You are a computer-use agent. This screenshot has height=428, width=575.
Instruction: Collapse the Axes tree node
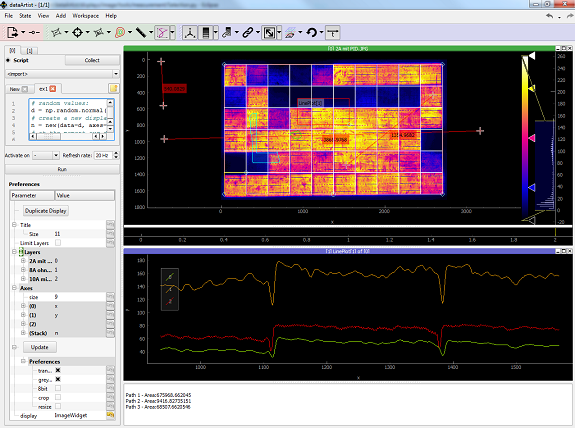14,288
